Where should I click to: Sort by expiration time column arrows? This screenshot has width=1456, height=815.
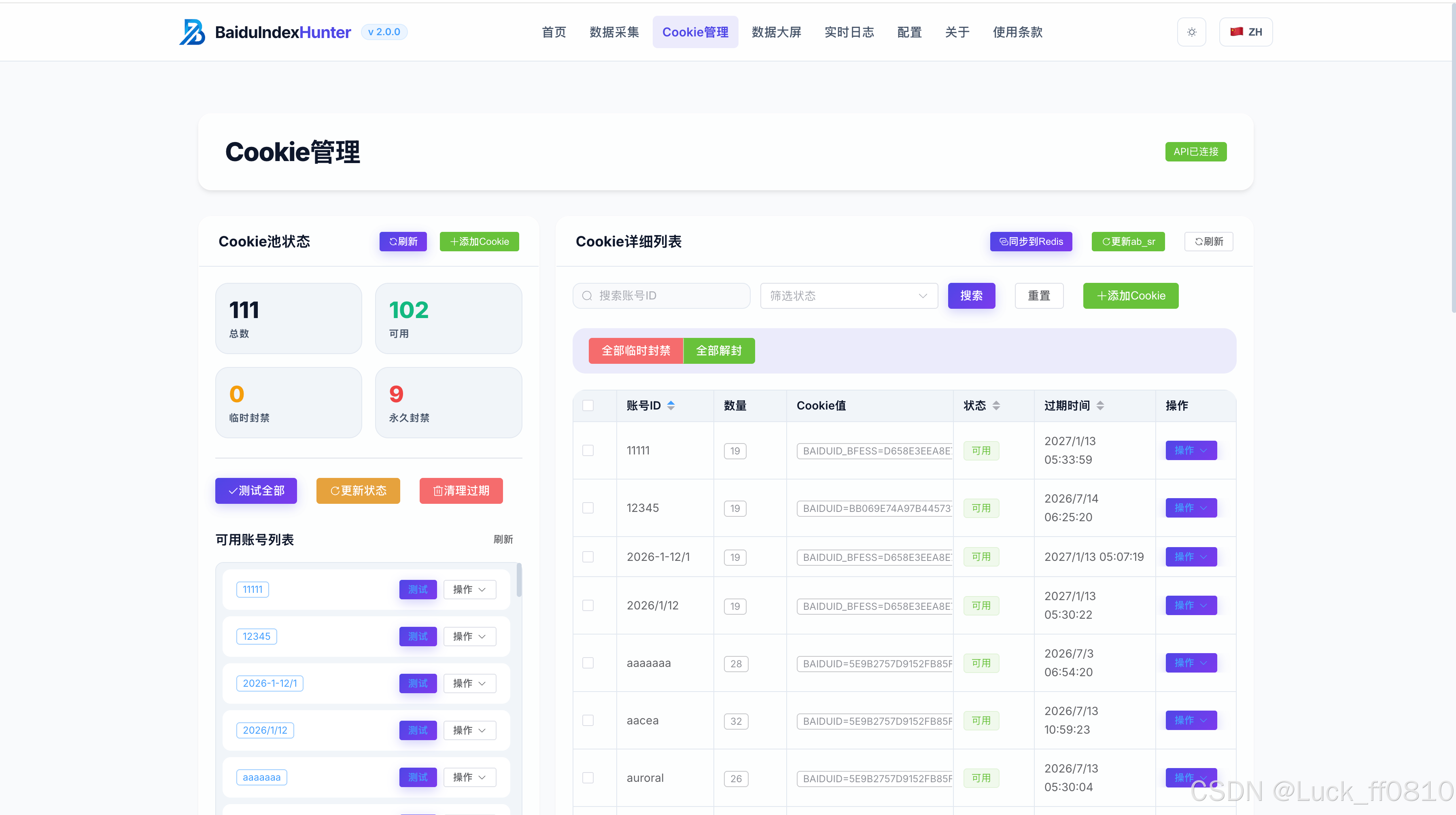click(1100, 405)
